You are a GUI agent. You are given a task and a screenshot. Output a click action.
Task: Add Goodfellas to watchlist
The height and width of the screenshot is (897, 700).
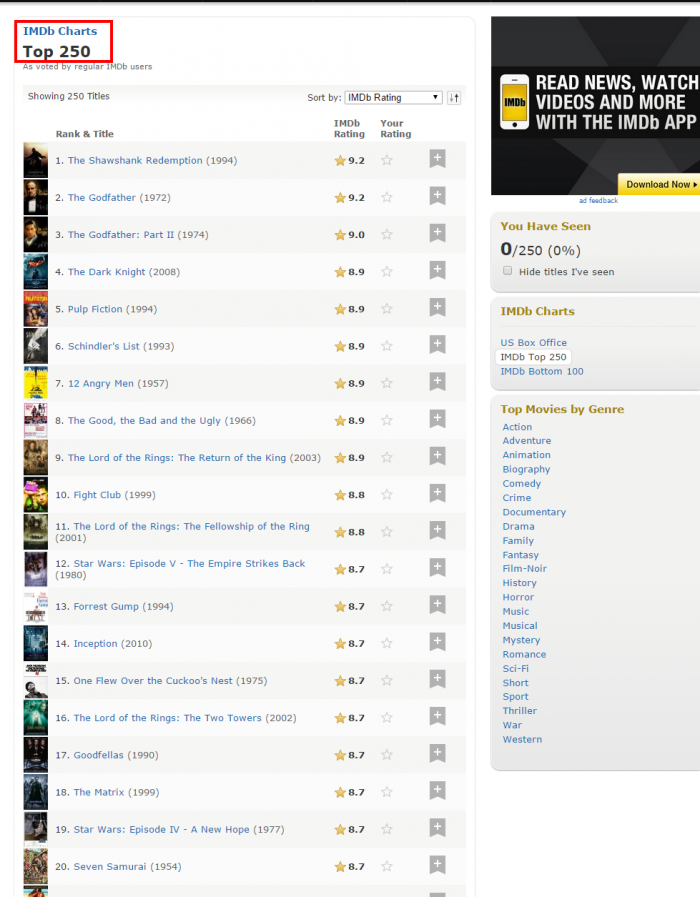pyautogui.click(x=438, y=754)
